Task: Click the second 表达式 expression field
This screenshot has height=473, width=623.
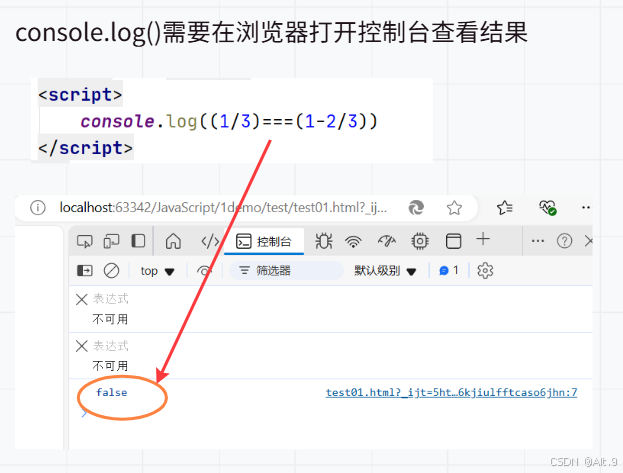Action: 110,345
